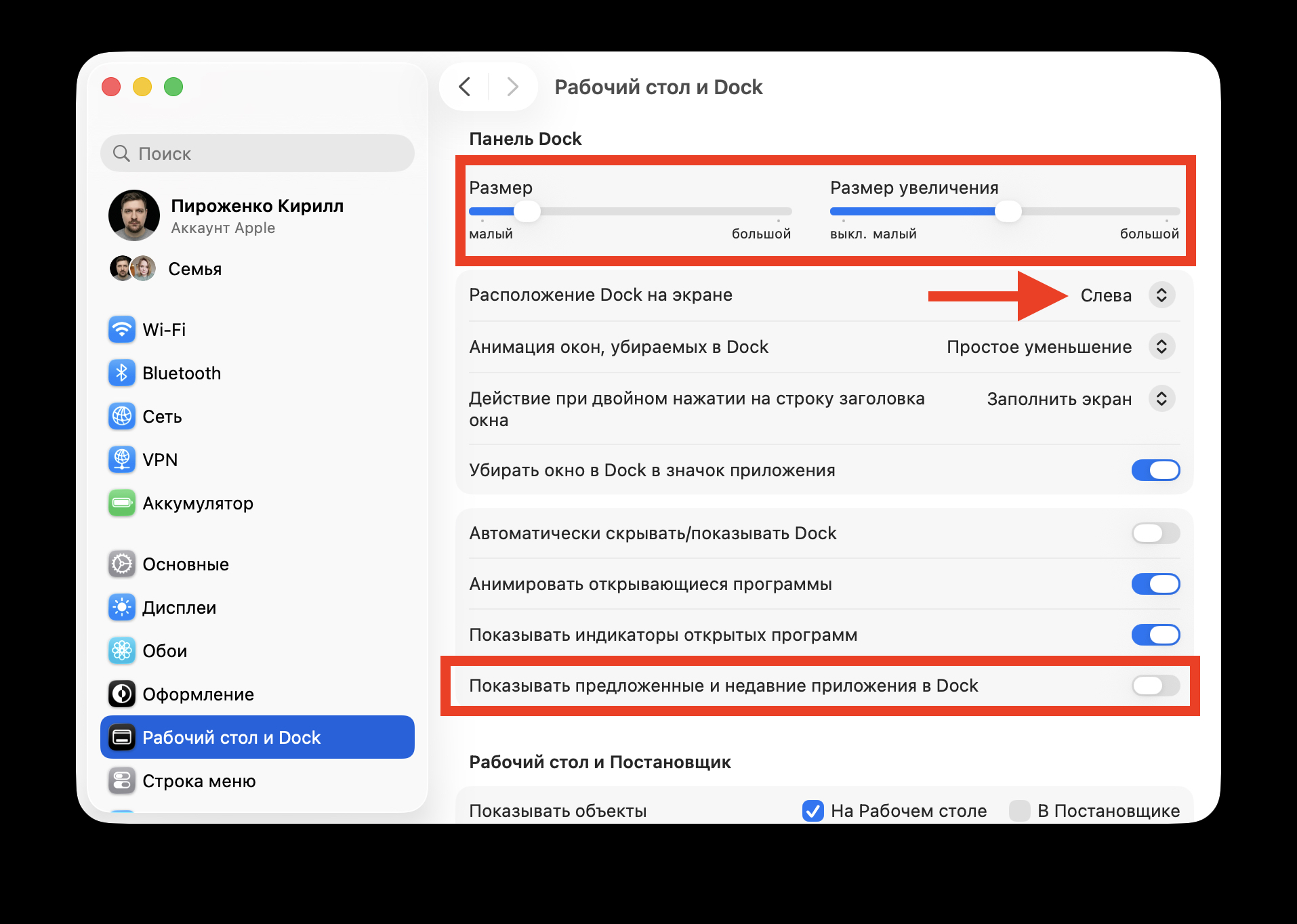The height and width of the screenshot is (924, 1297).
Task: Open window minimize animation dropdown
Action: point(1162,347)
